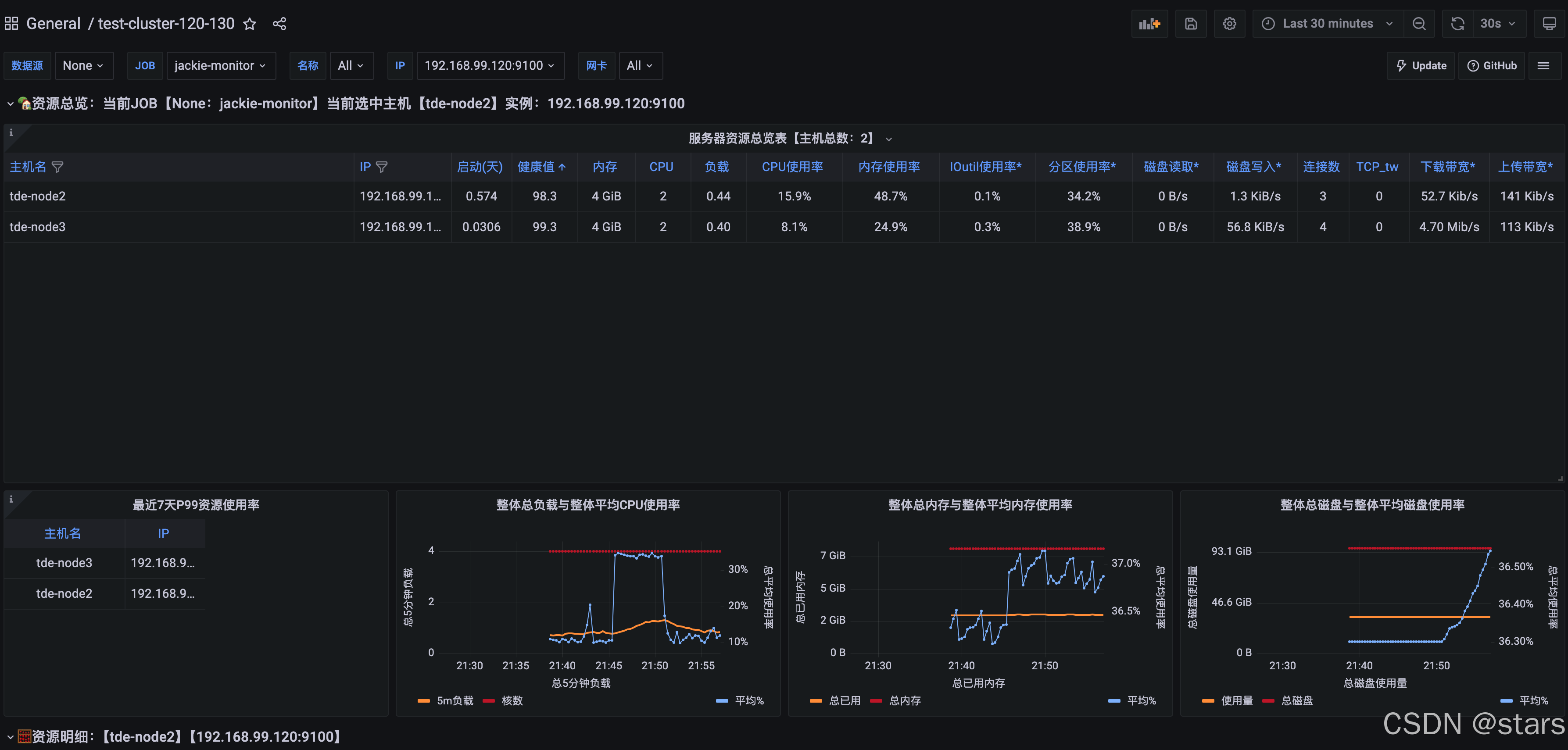Image resolution: width=1568 pixels, height=750 pixels.
Task: Open the test-cluster-120-130 dashboard title
Action: (x=166, y=24)
